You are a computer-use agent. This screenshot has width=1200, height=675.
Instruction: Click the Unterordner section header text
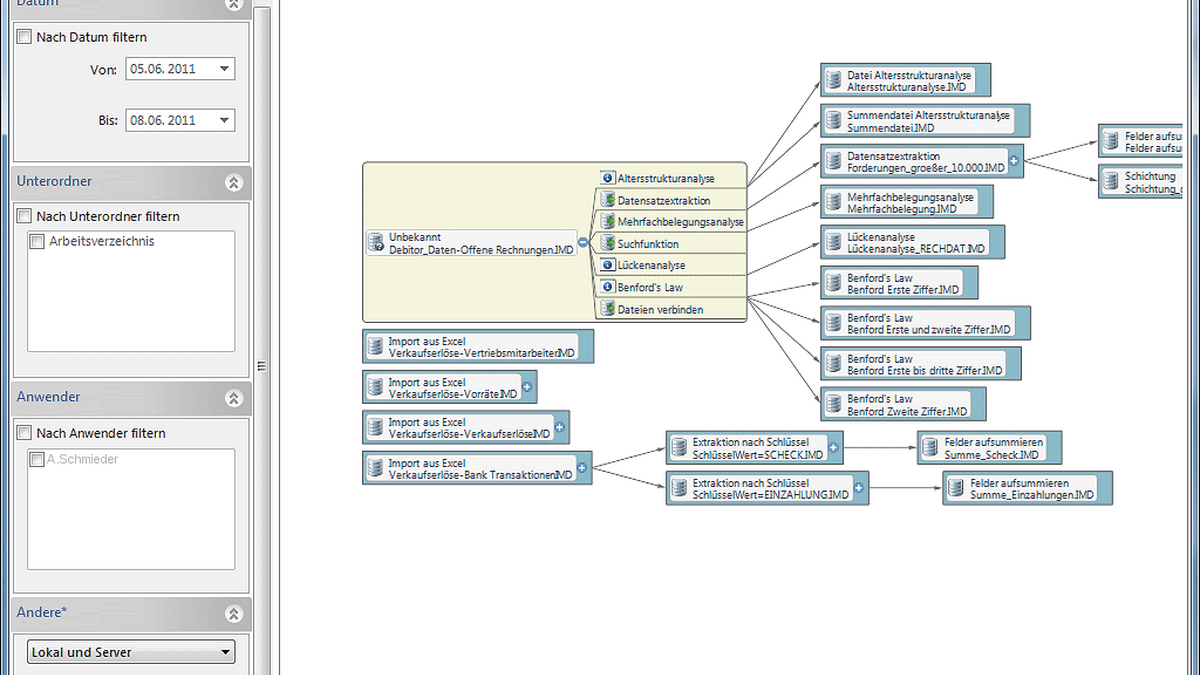click(x=55, y=181)
